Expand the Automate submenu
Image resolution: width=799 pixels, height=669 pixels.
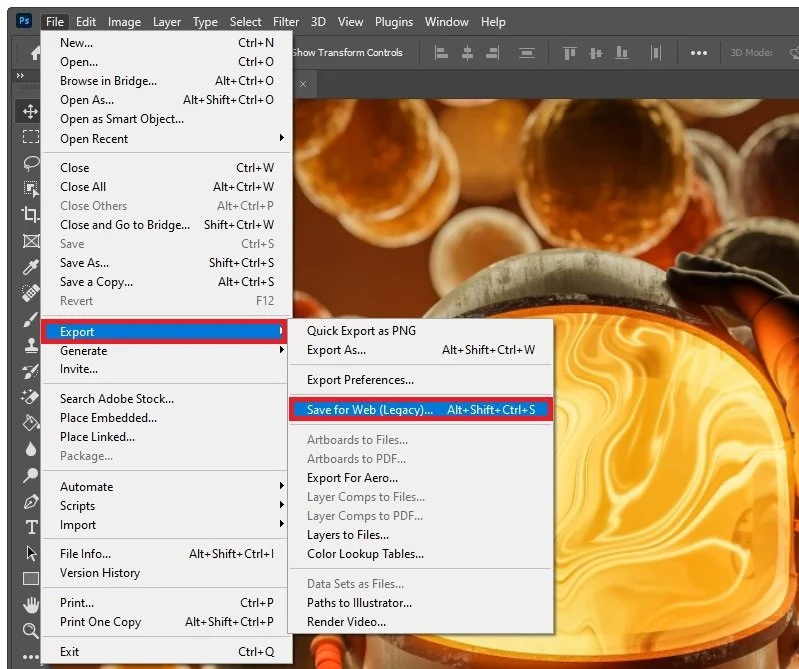(x=166, y=487)
